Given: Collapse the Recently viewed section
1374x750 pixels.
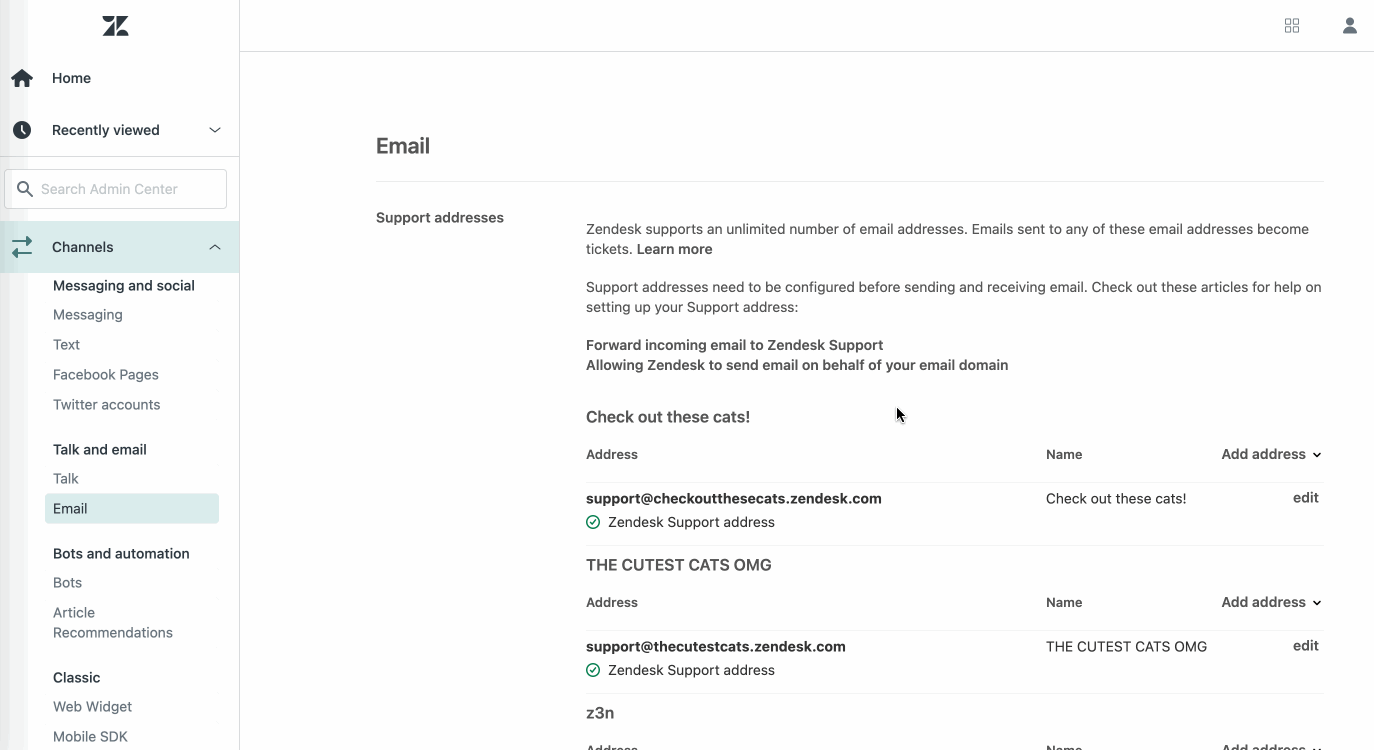Looking at the screenshot, I should [214, 129].
